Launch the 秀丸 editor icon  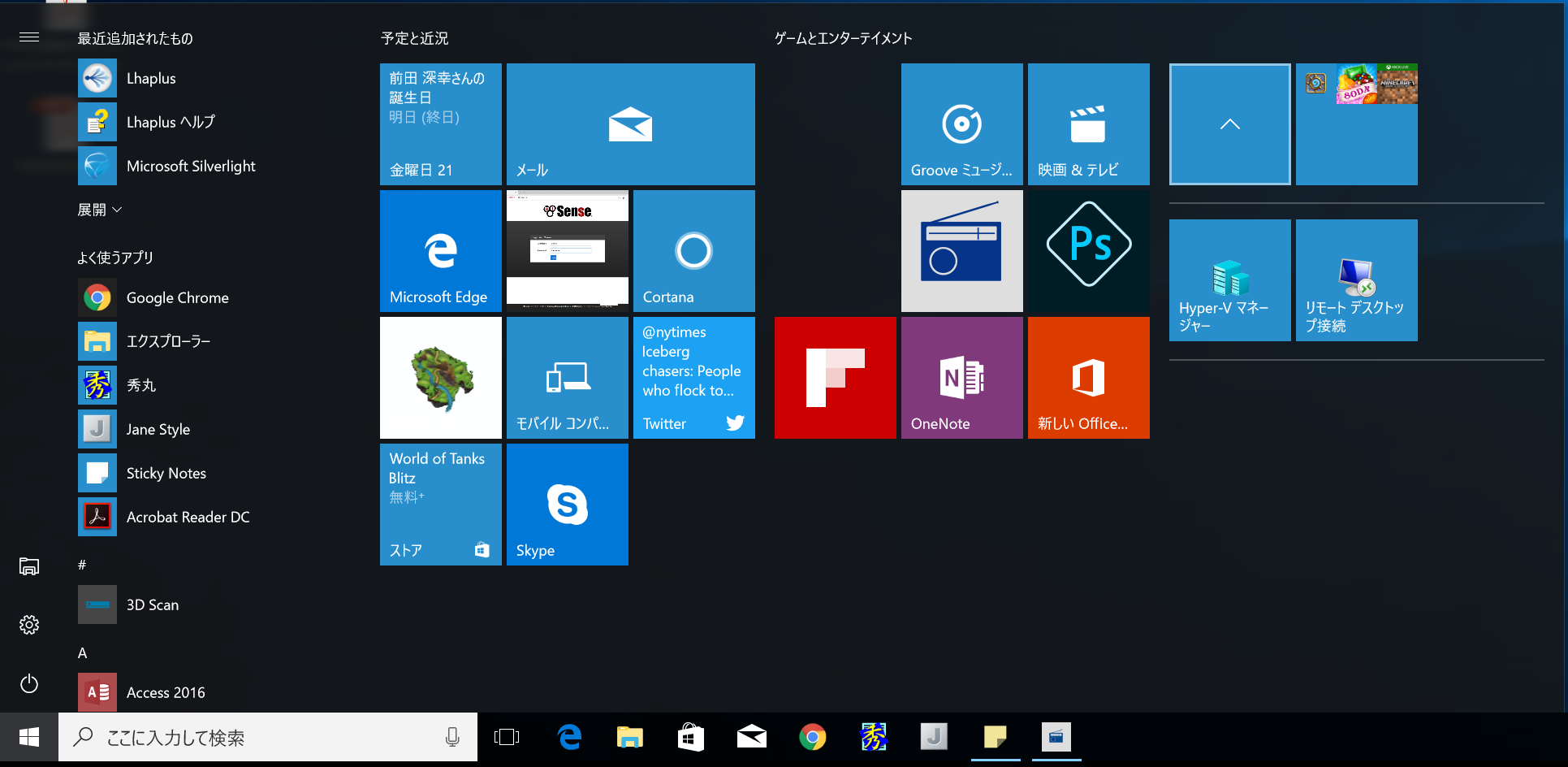tap(97, 386)
